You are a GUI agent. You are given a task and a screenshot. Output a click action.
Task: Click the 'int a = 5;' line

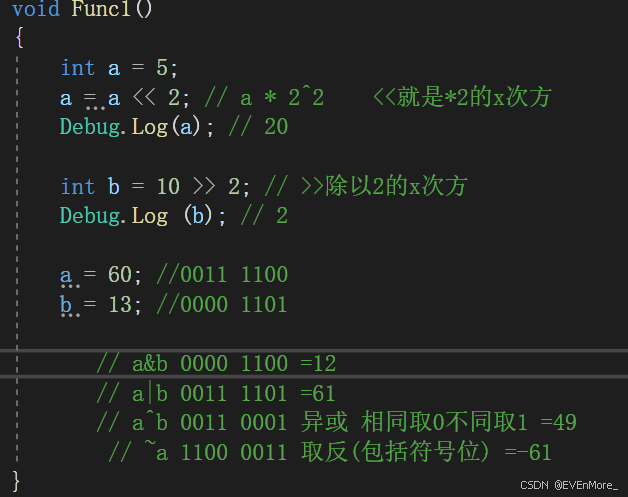119,68
